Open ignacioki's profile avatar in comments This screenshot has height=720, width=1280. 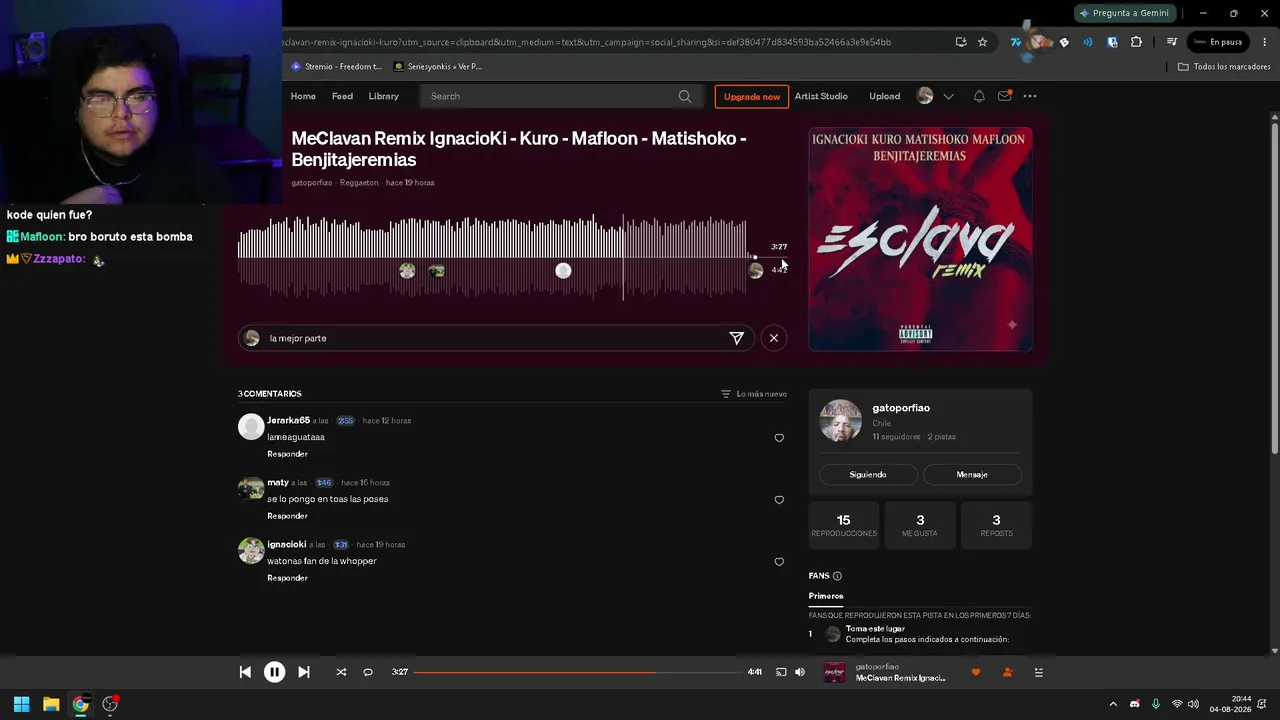[251, 551]
